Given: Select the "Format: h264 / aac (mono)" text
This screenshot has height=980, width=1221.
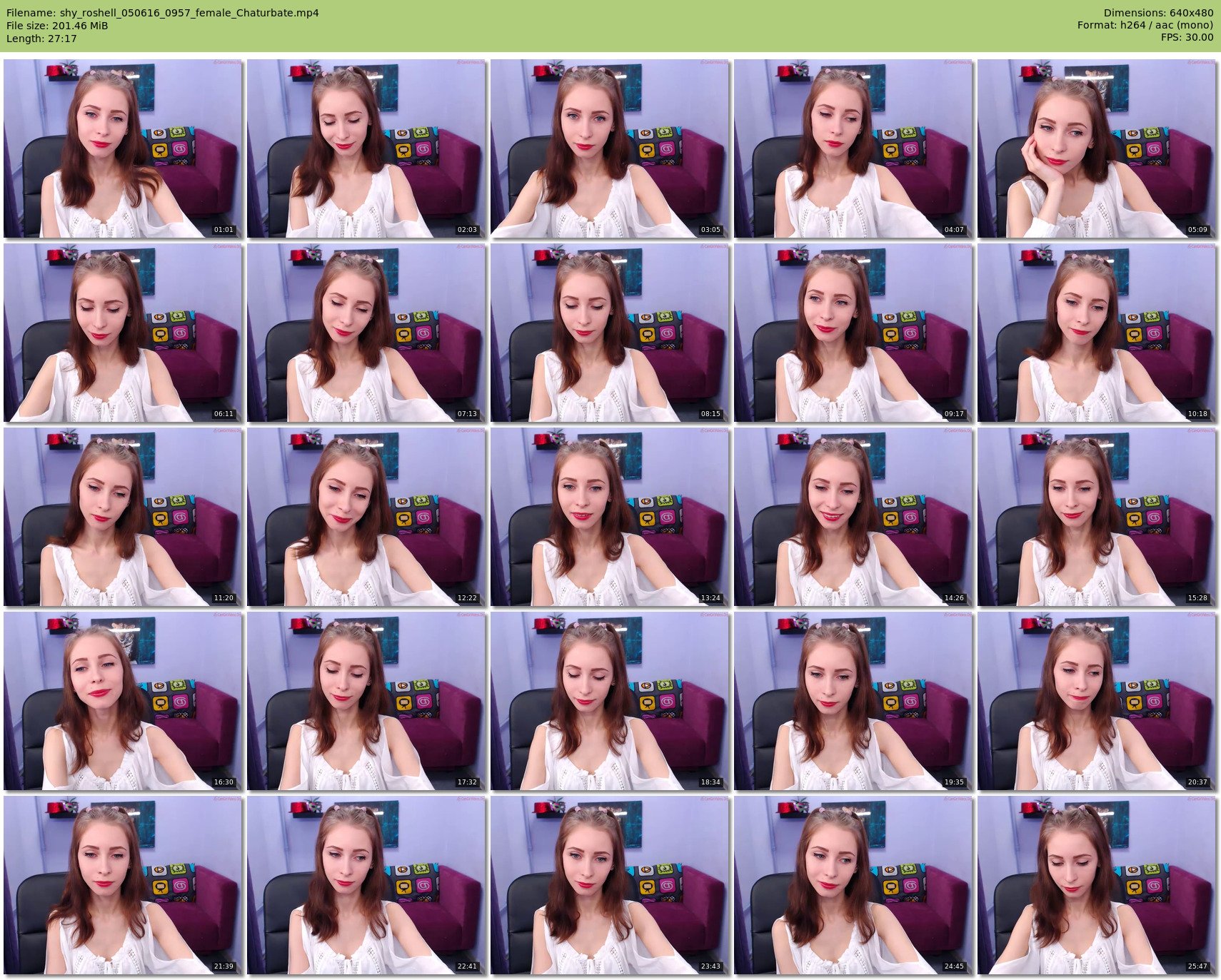Looking at the screenshot, I should (1145, 26).
